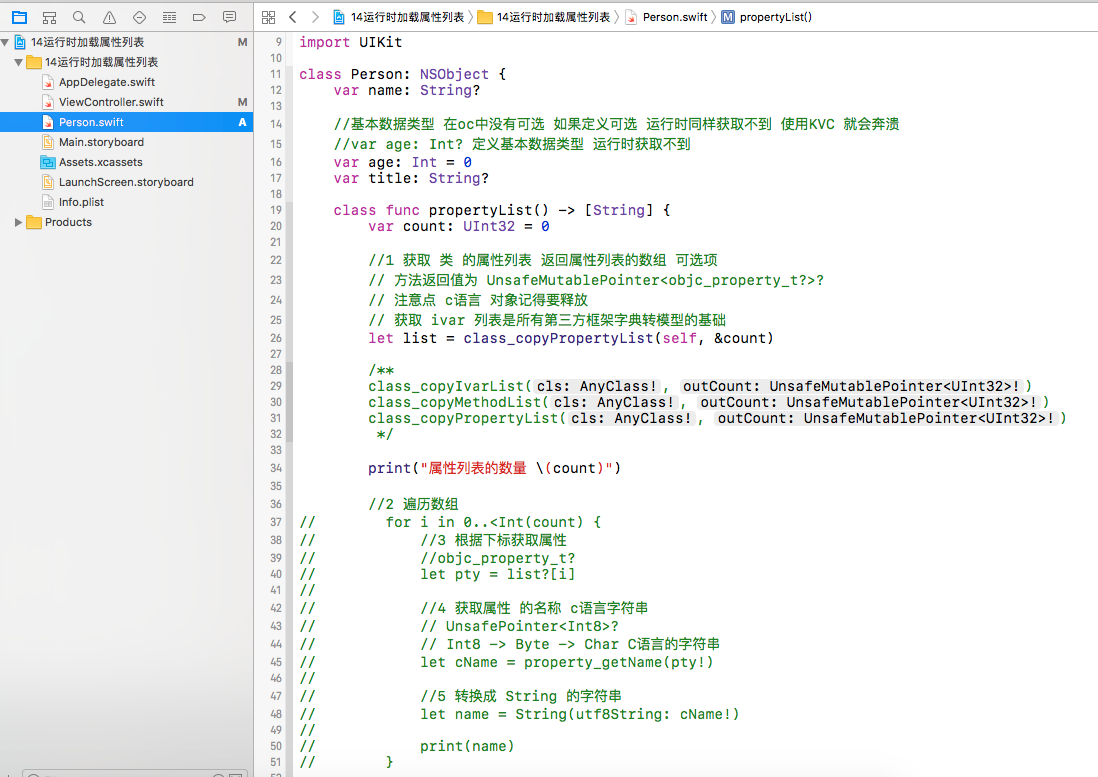
Task: Open the folder breadcrumb in the jump bar
Action: pos(553,18)
